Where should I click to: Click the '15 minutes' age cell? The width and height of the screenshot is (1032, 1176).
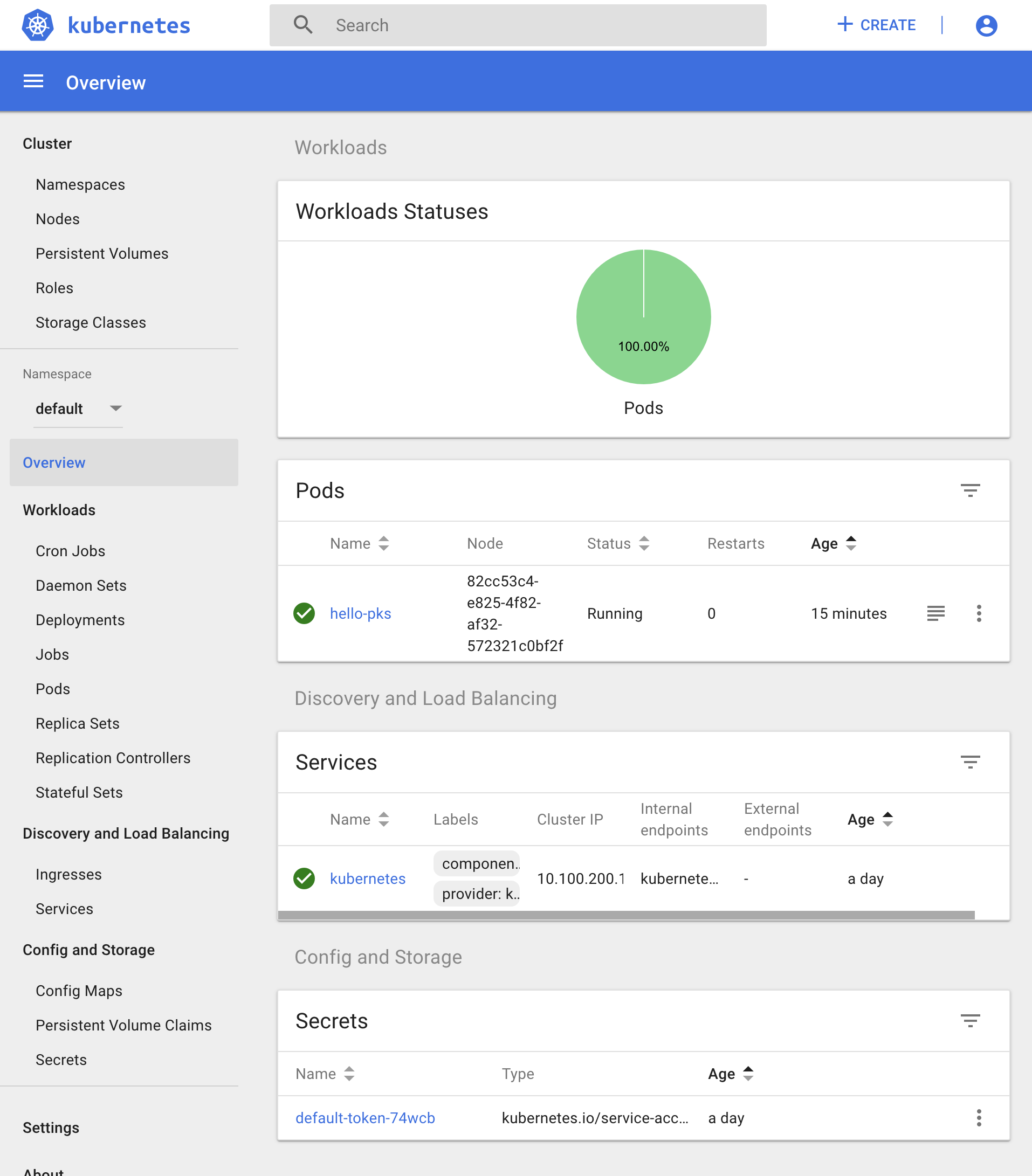tap(848, 613)
